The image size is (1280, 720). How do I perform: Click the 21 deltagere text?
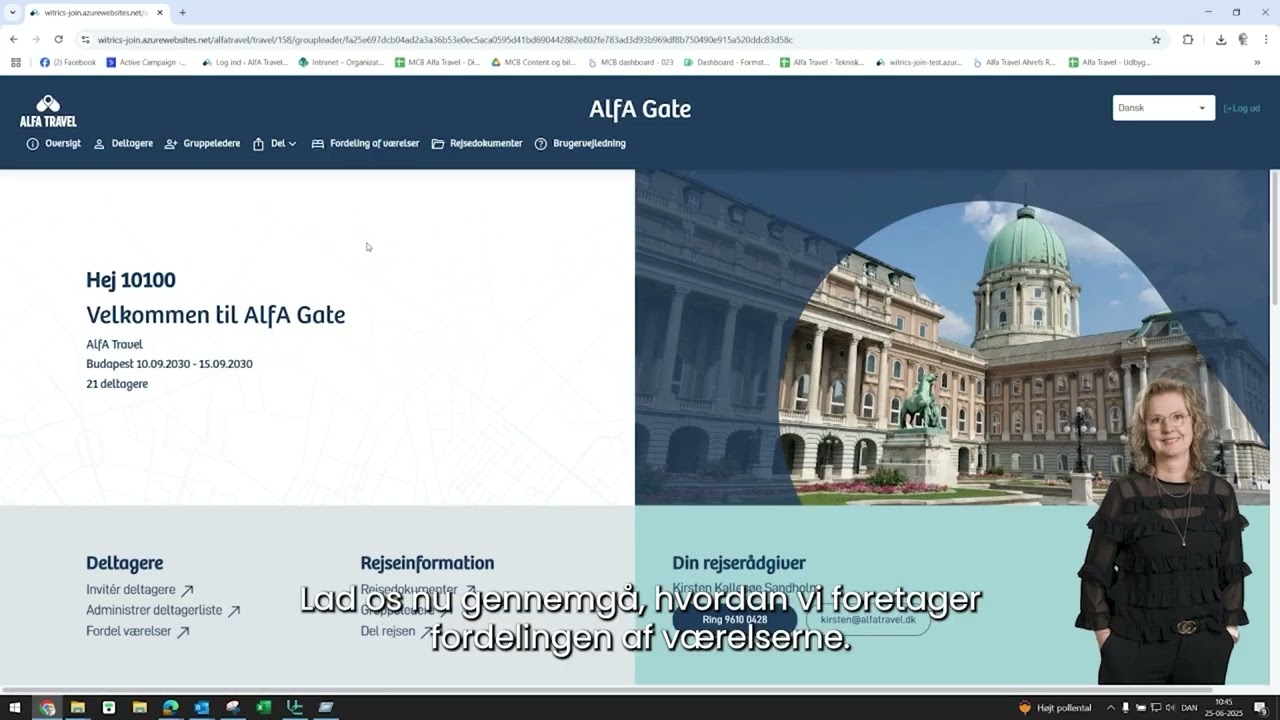(117, 384)
